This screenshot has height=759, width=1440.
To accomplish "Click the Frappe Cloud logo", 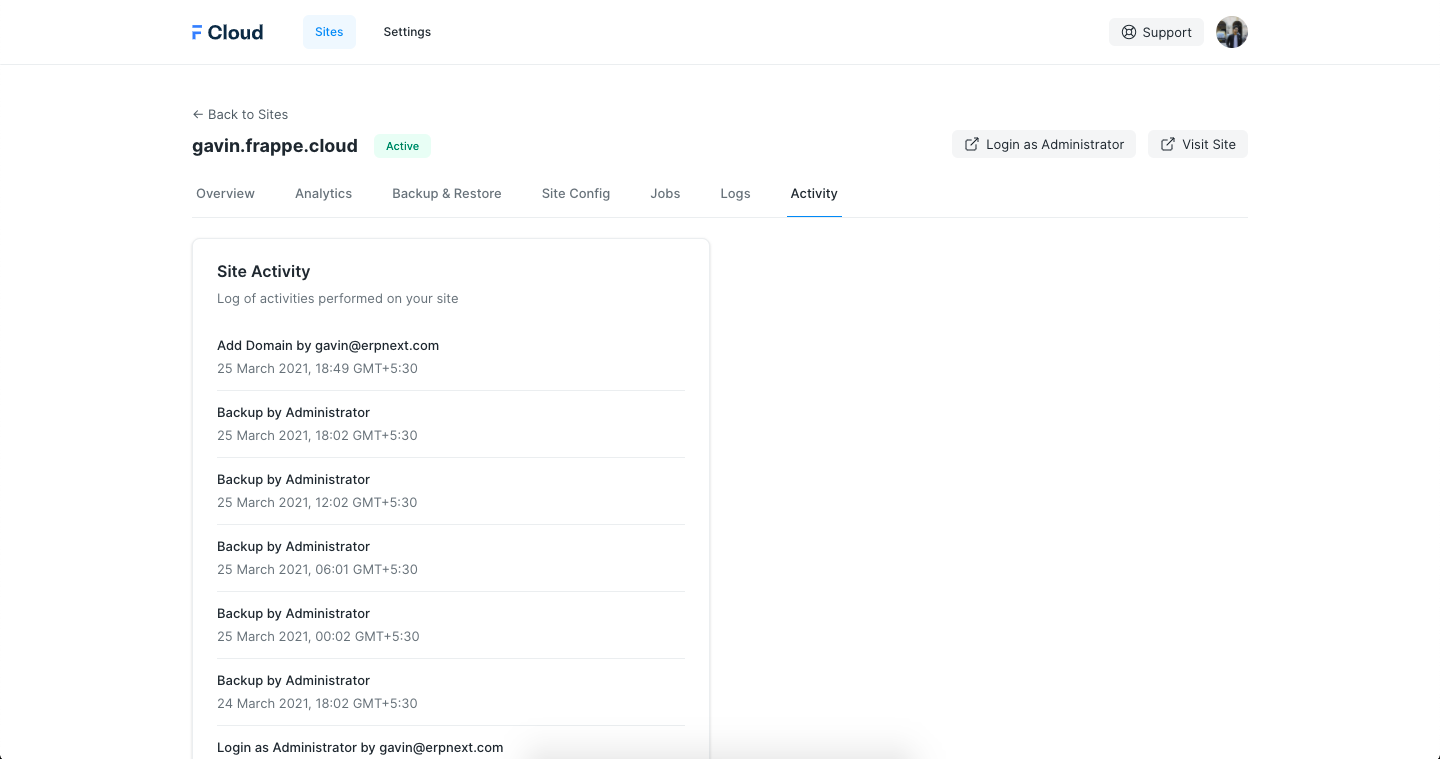I will tap(227, 32).
